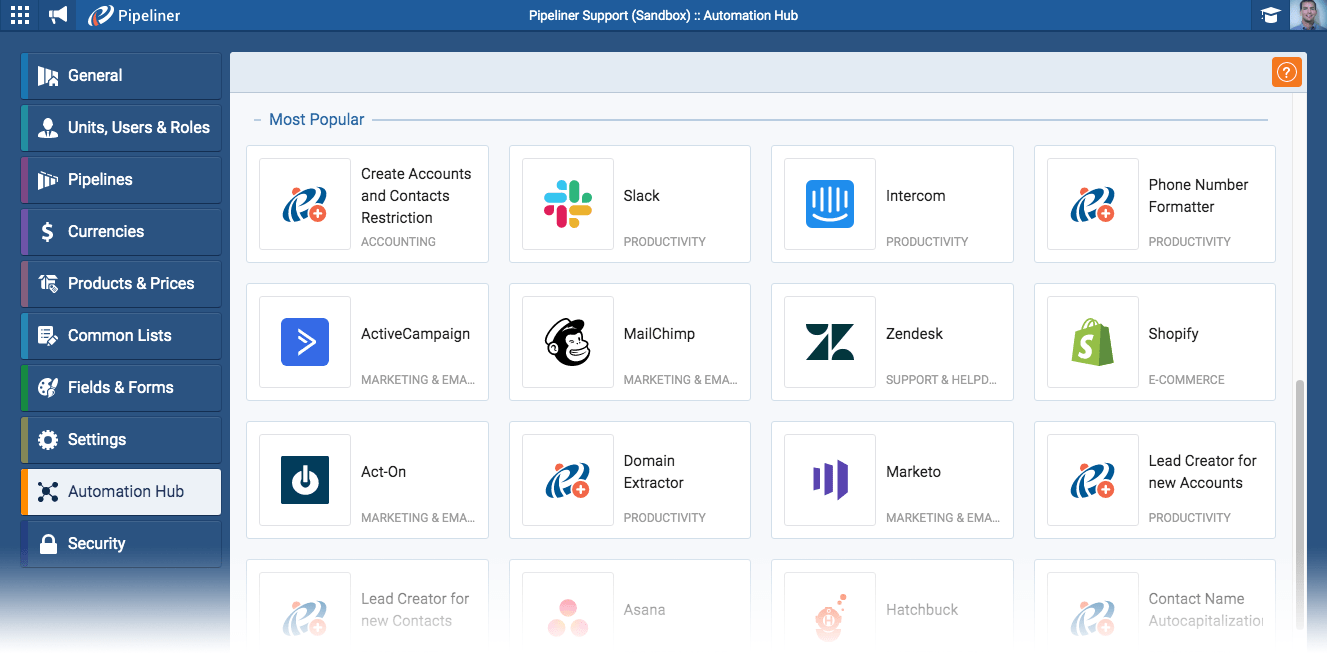
Task: Open the Zendesk integration icon
Action: (x=829, y=342)
